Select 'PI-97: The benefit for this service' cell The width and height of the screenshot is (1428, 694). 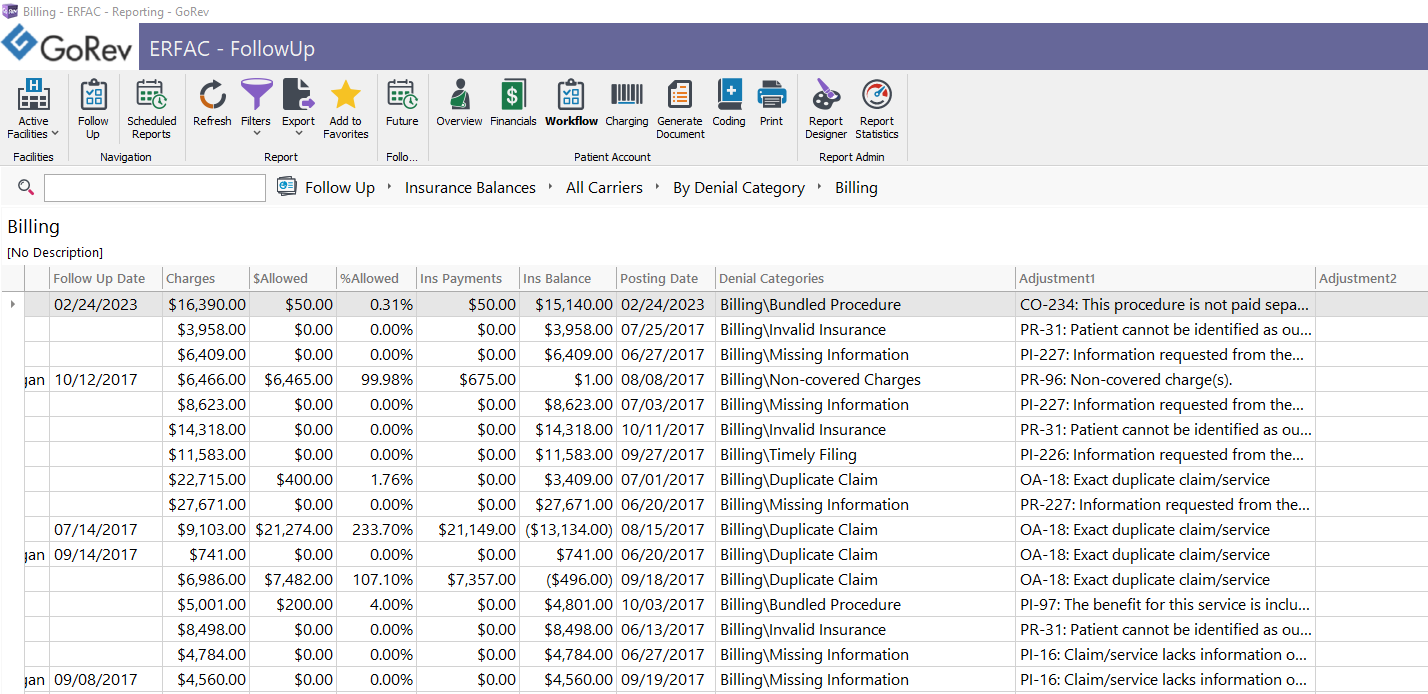(1166, 604)
